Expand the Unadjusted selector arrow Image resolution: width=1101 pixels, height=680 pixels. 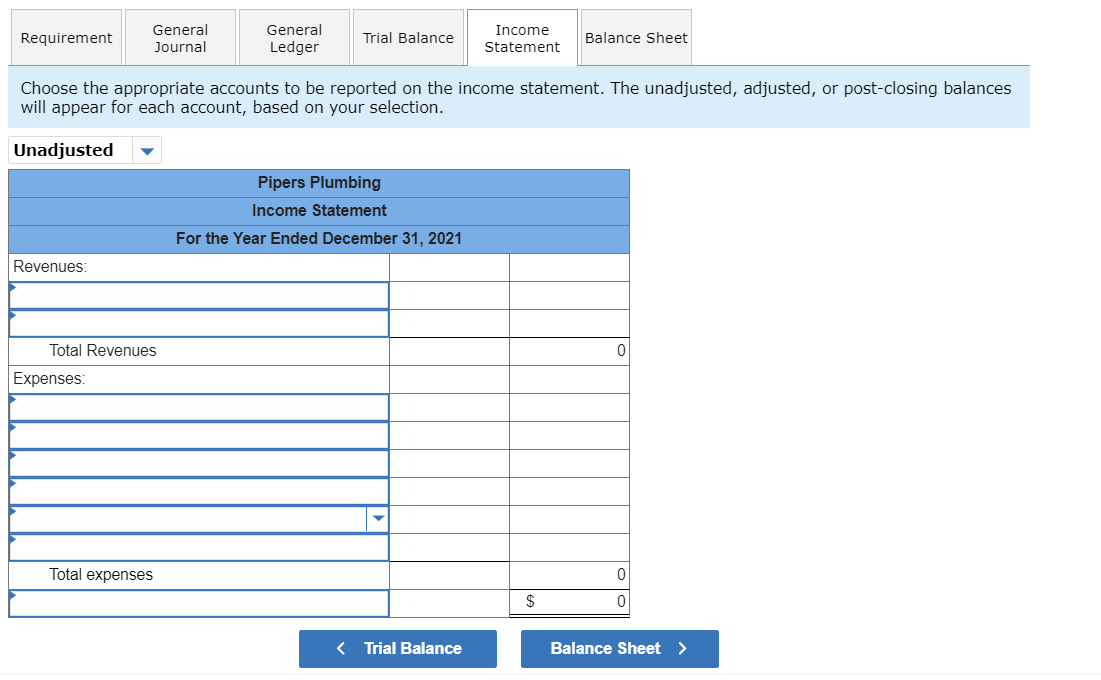146,150
